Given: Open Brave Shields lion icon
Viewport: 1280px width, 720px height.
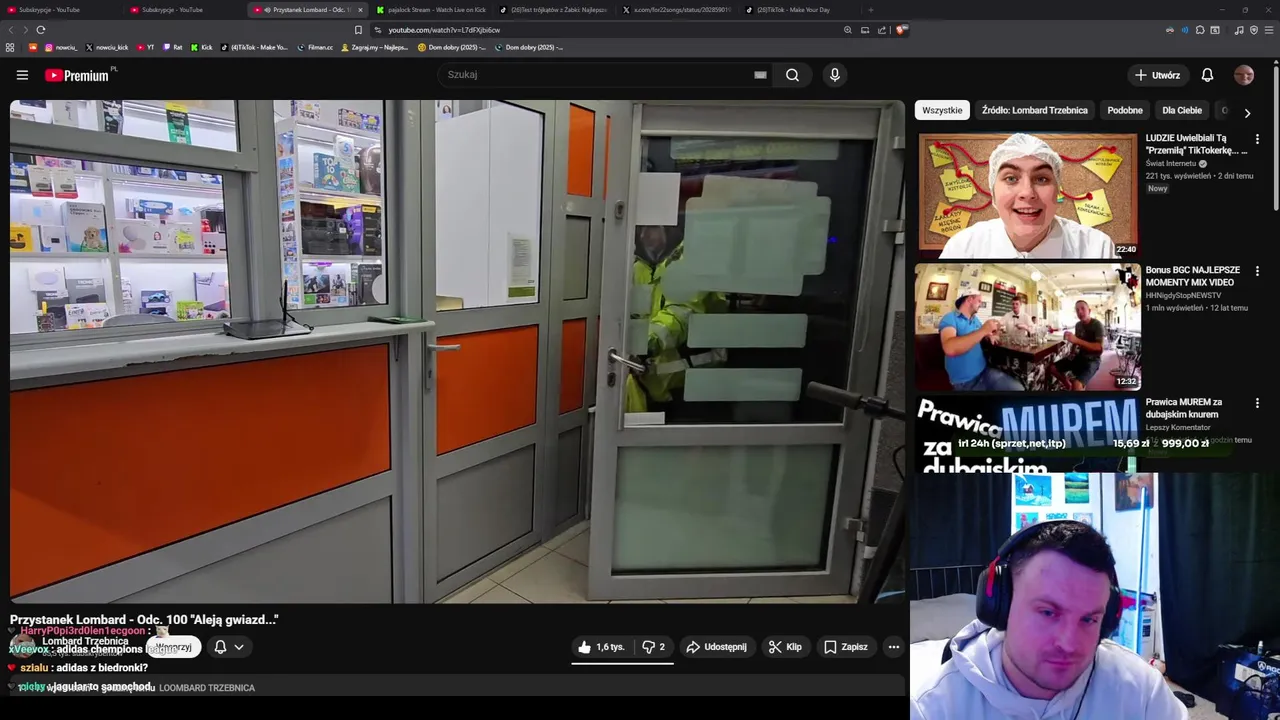Looking at the screenshot, I should tap(901, 30).
